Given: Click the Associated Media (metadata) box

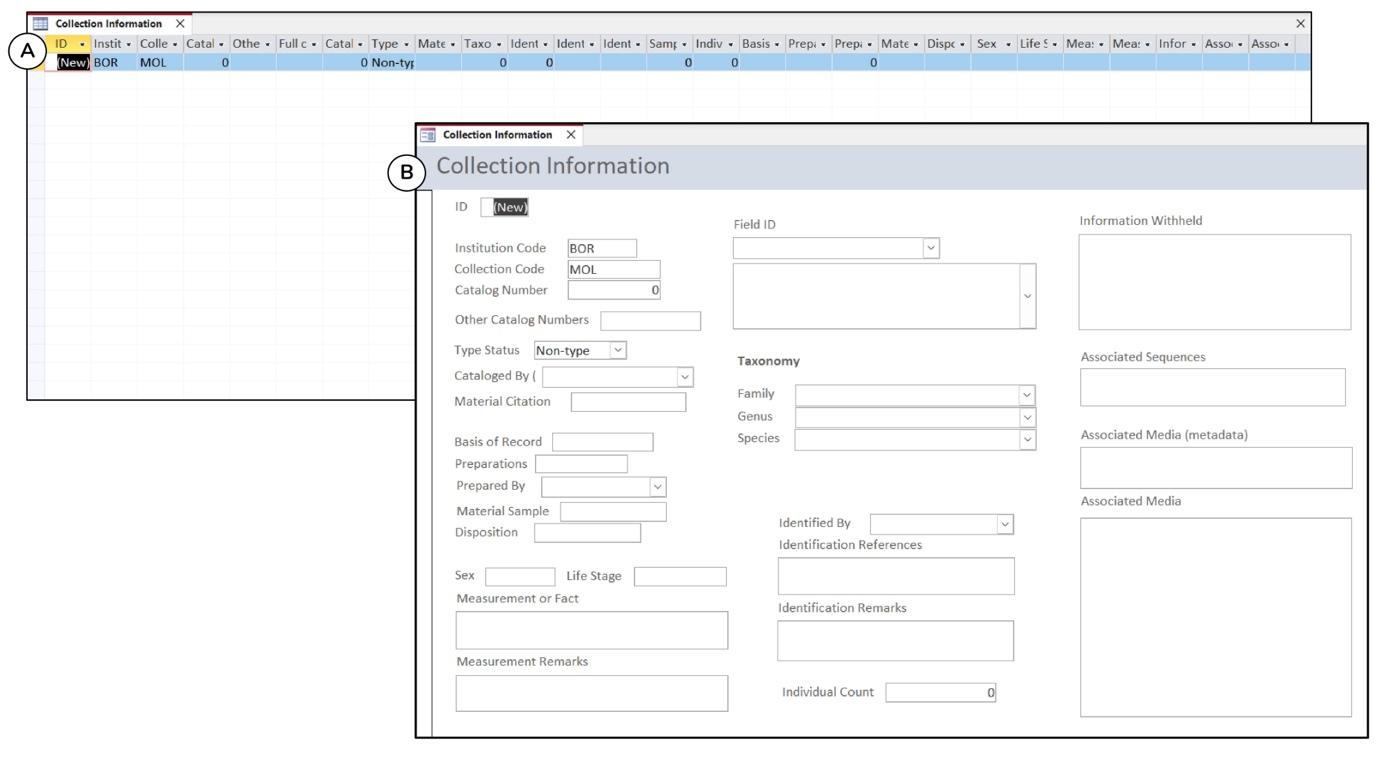Looking at the screenshot, I should click(x=1216, y=467).
